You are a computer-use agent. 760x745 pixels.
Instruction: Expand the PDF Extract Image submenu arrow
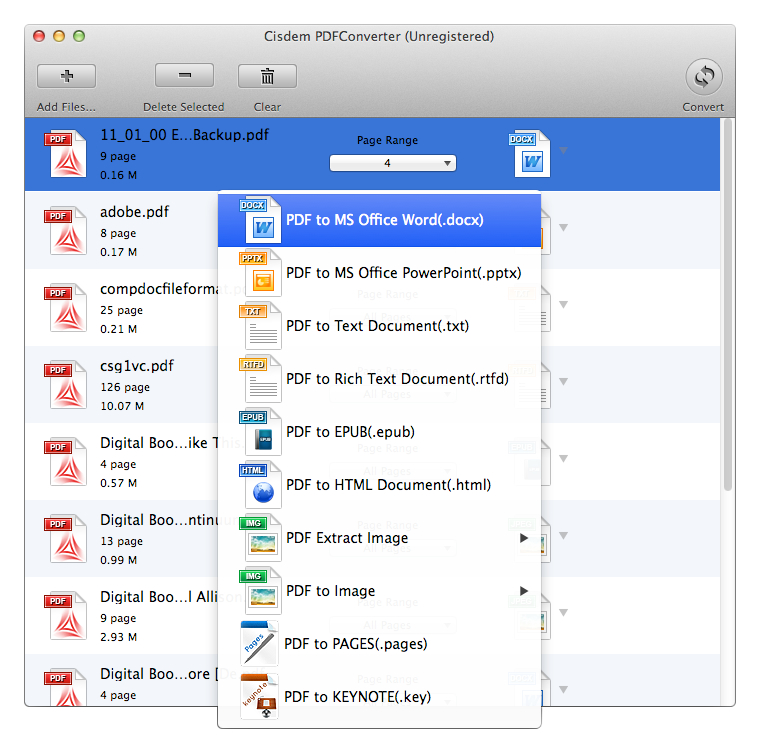(x=523, y=538)
